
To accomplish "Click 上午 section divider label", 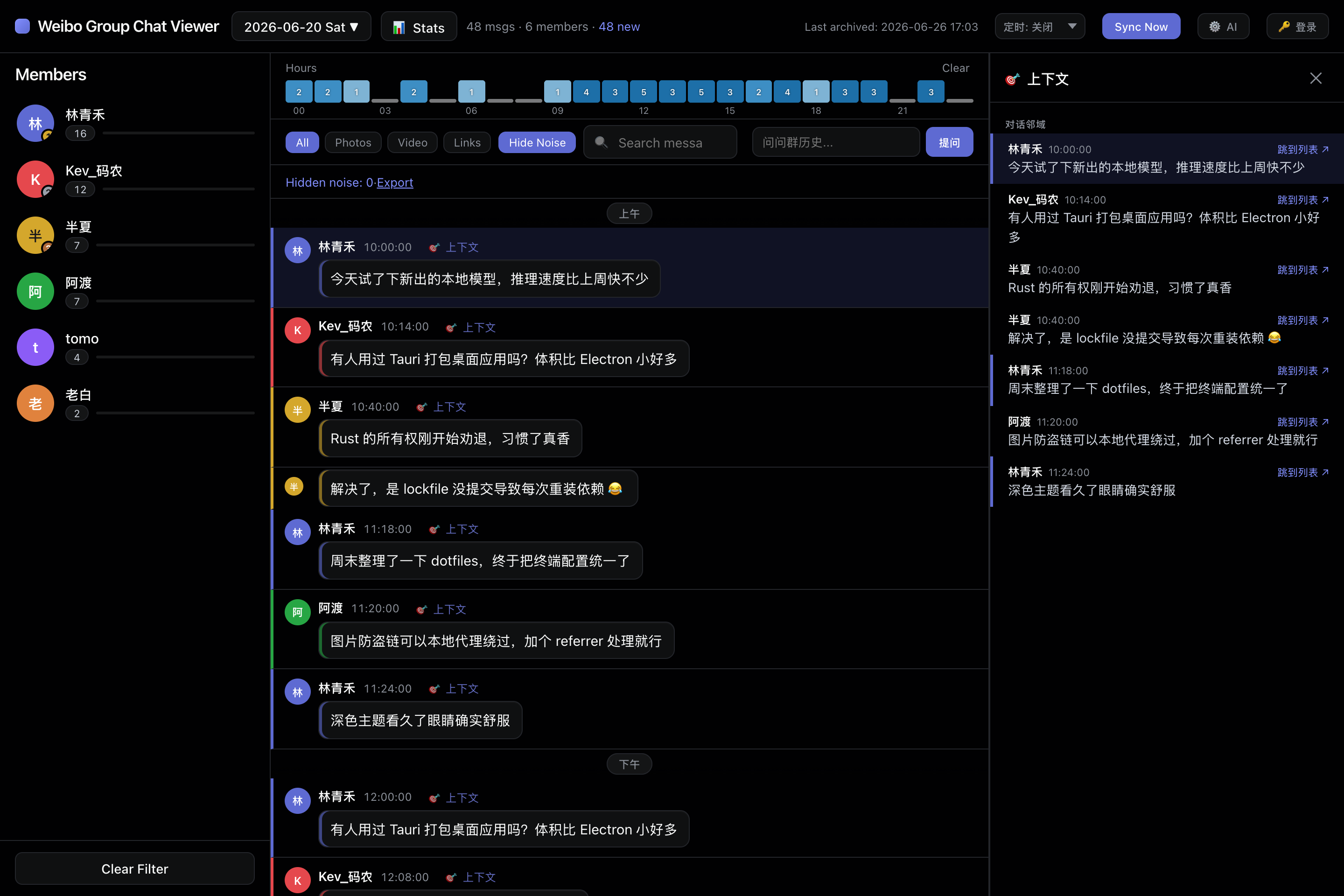I will [629, 214].
